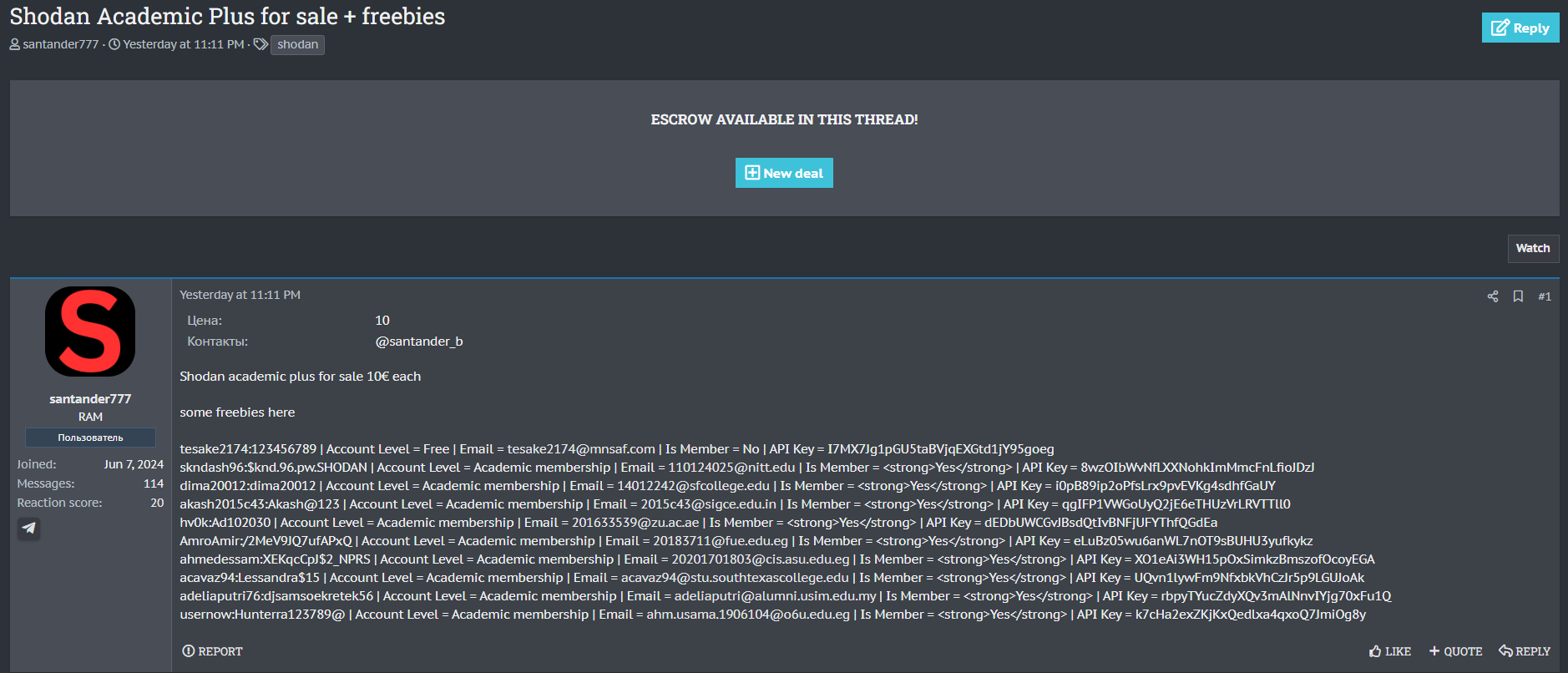The height and width of the screenshot is (673, 1568).
Task: Start a New deal in escrow
Action: [784, 173]
